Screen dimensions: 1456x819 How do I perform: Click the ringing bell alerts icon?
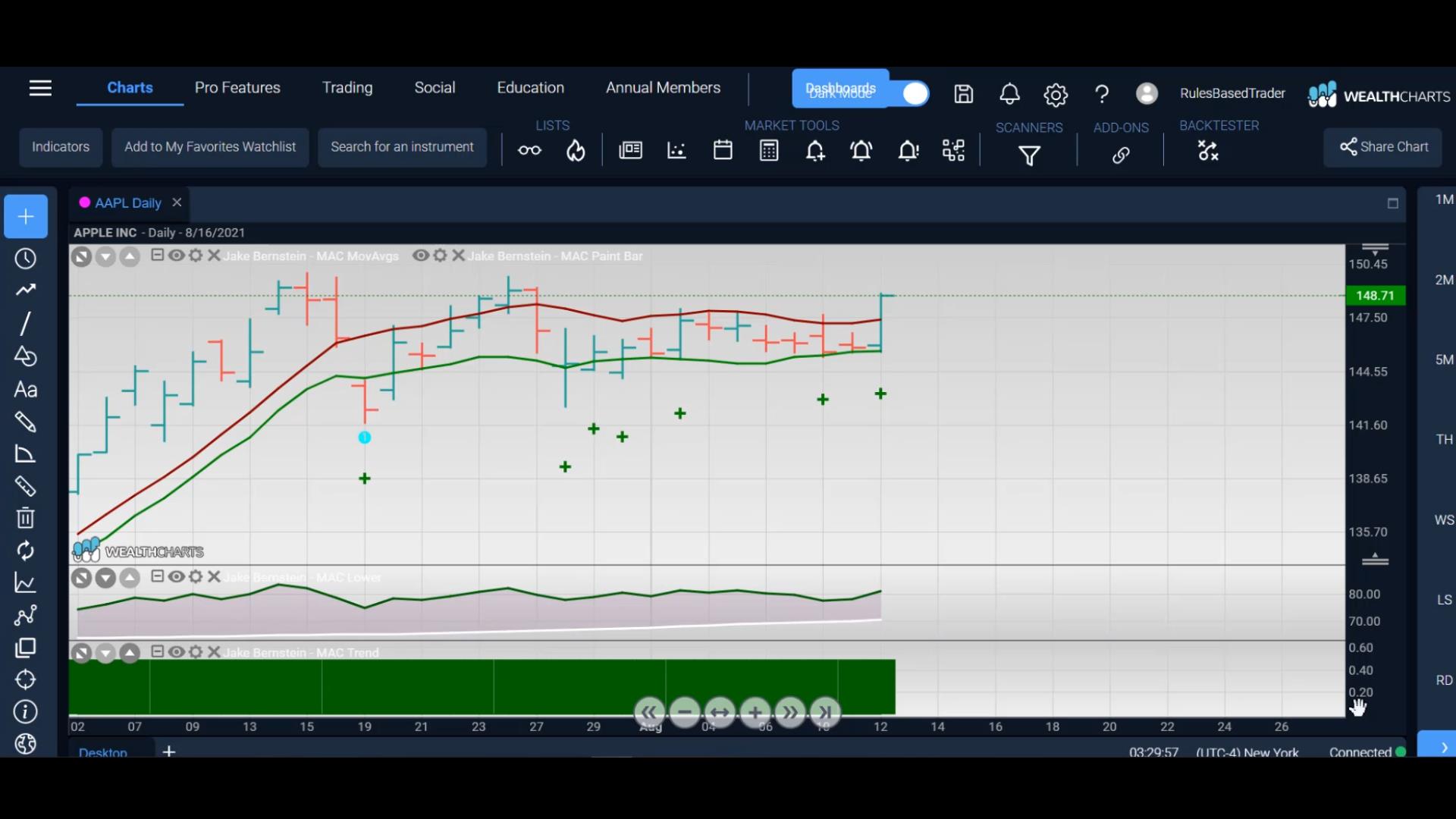[861, 151]
